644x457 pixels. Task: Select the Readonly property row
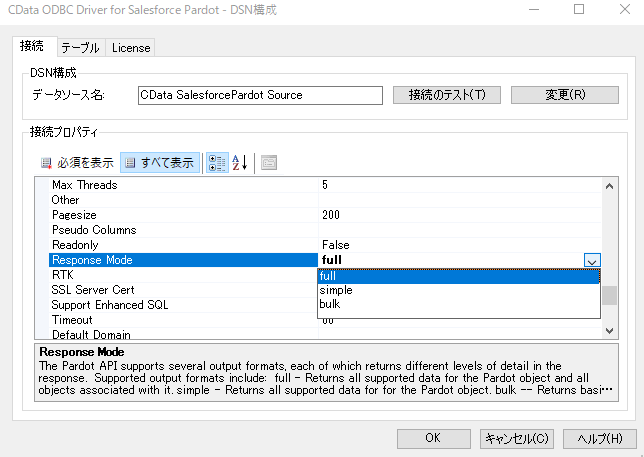pos(183,245)
